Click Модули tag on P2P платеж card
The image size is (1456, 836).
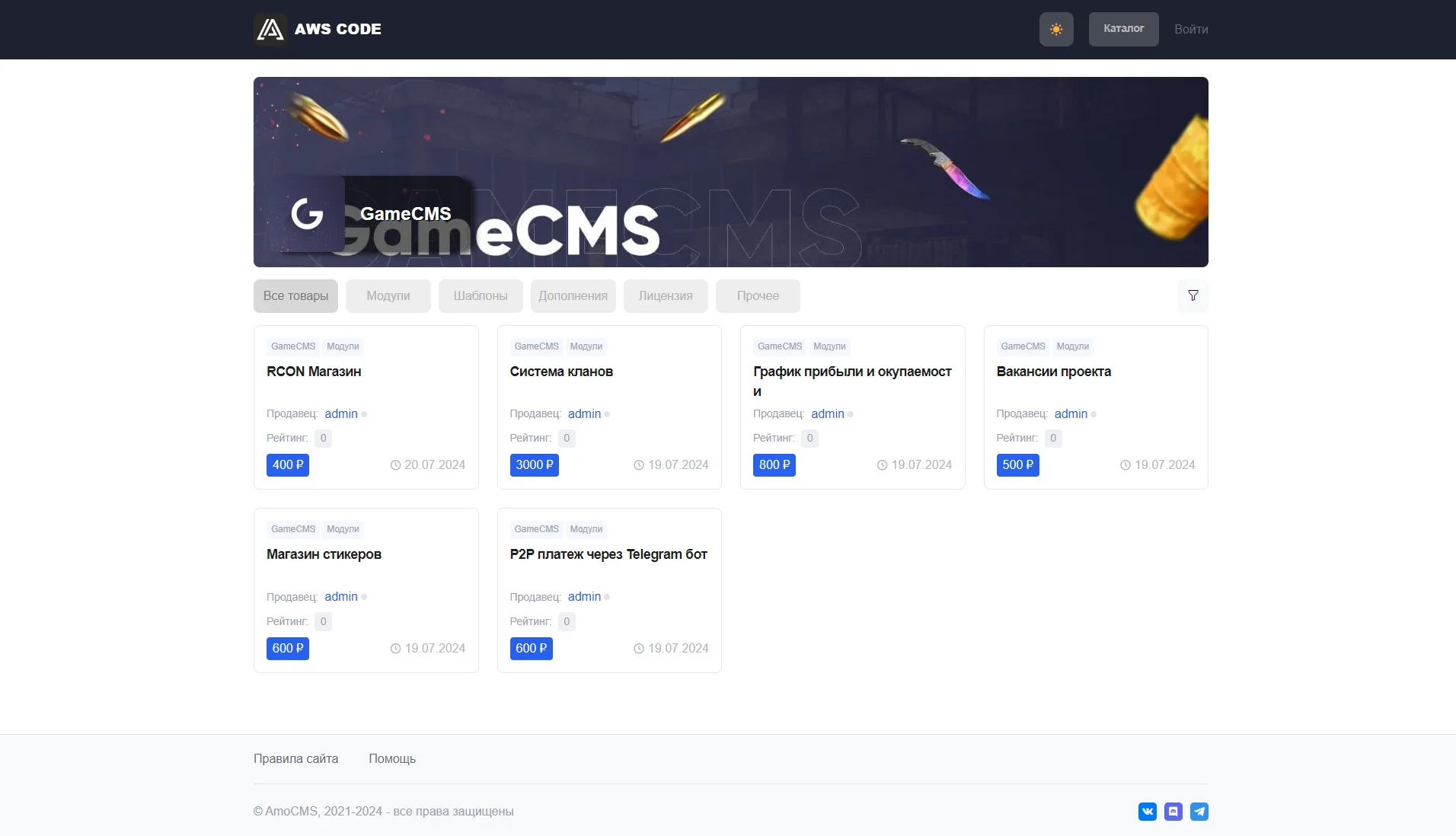point(586,529)
